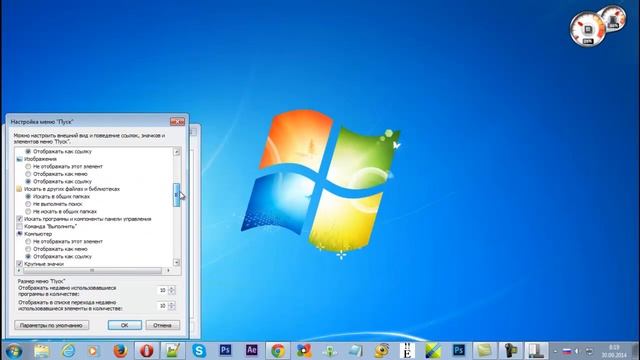Click the horizontal scrollbar right arrow

point(168,271)
